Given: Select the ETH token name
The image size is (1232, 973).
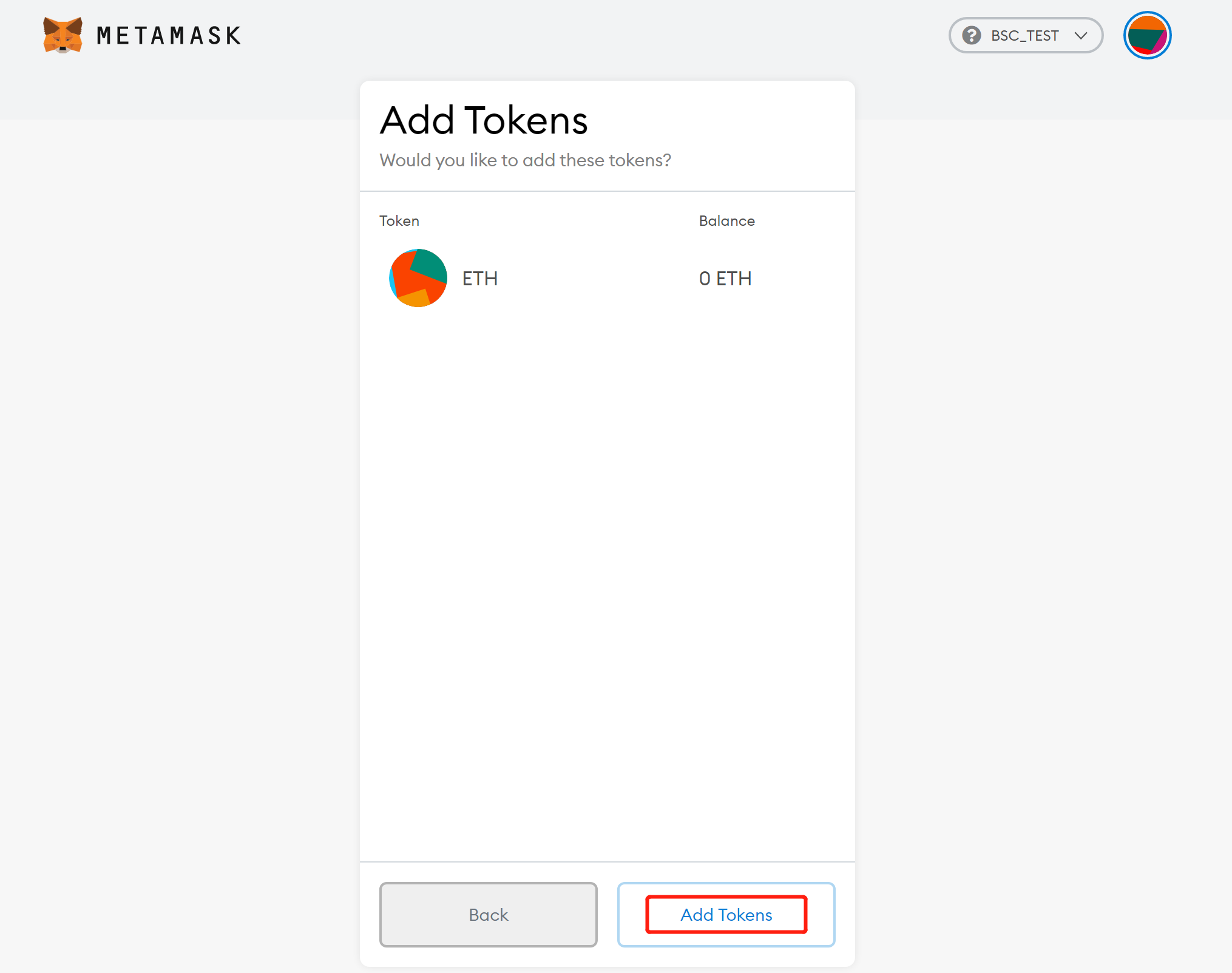Looking at the screenshot, I should click(x=479, y=279).
